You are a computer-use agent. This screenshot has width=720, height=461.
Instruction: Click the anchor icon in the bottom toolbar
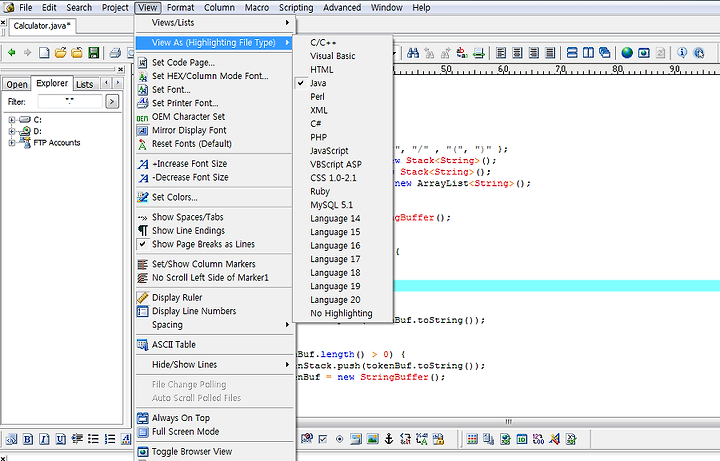389,439
